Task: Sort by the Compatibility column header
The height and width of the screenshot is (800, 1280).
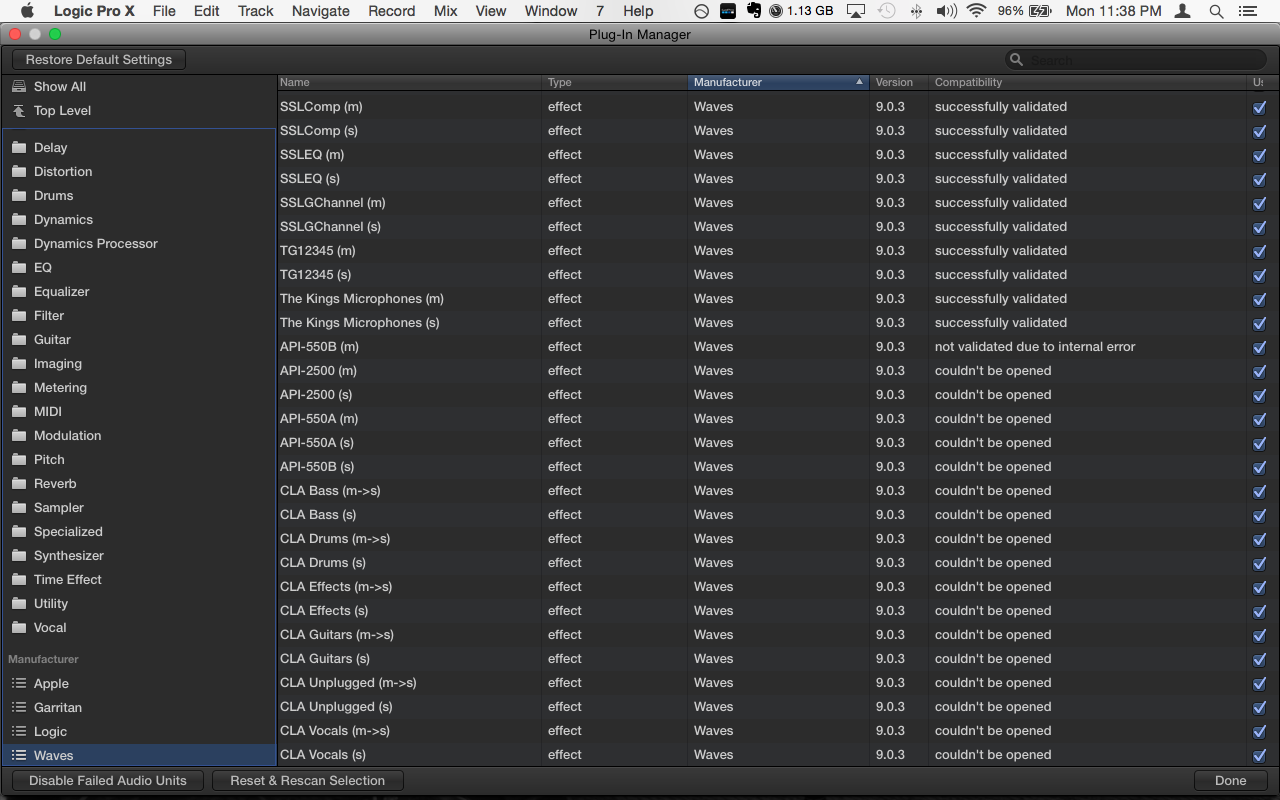Action: [x=1088, y=82]
